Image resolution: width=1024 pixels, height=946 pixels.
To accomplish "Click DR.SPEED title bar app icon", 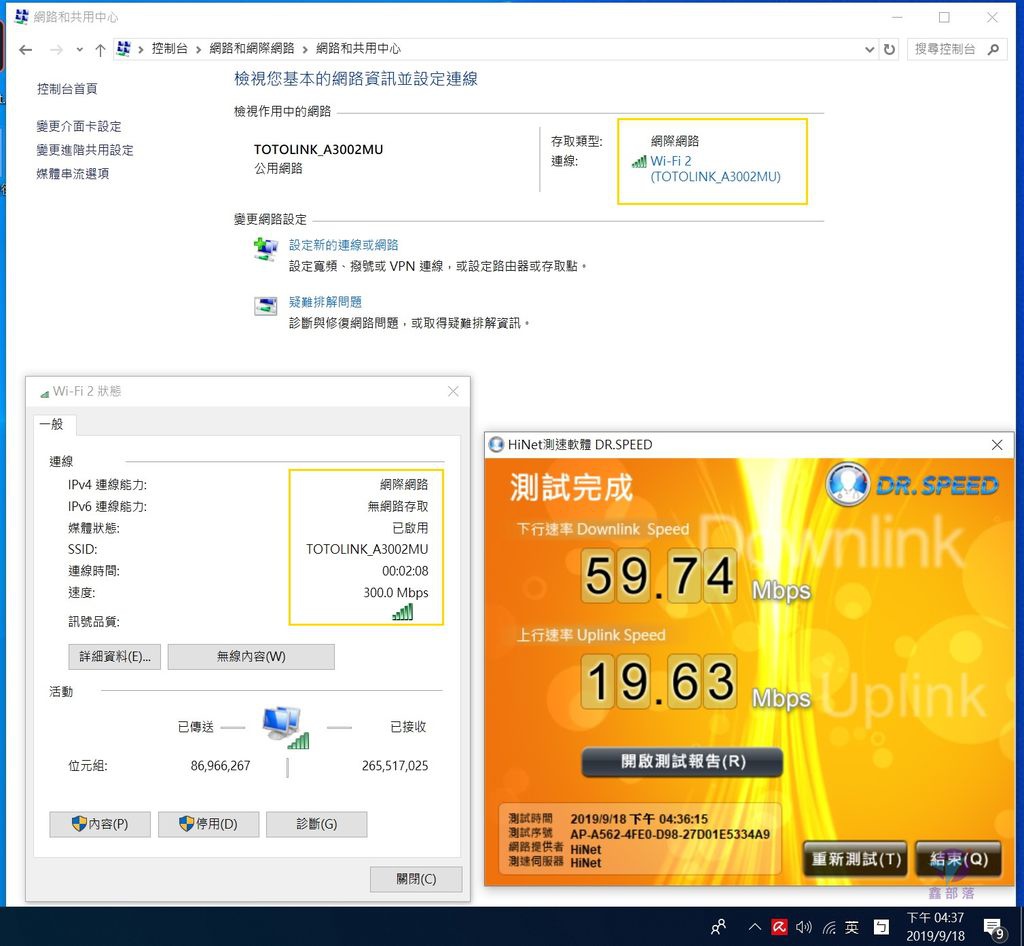I will (496, 445).
